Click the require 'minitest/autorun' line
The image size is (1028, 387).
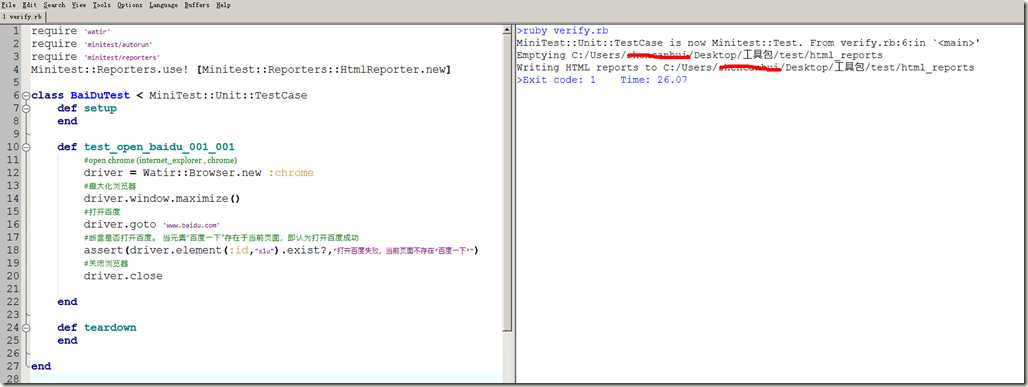click(92, 44)
